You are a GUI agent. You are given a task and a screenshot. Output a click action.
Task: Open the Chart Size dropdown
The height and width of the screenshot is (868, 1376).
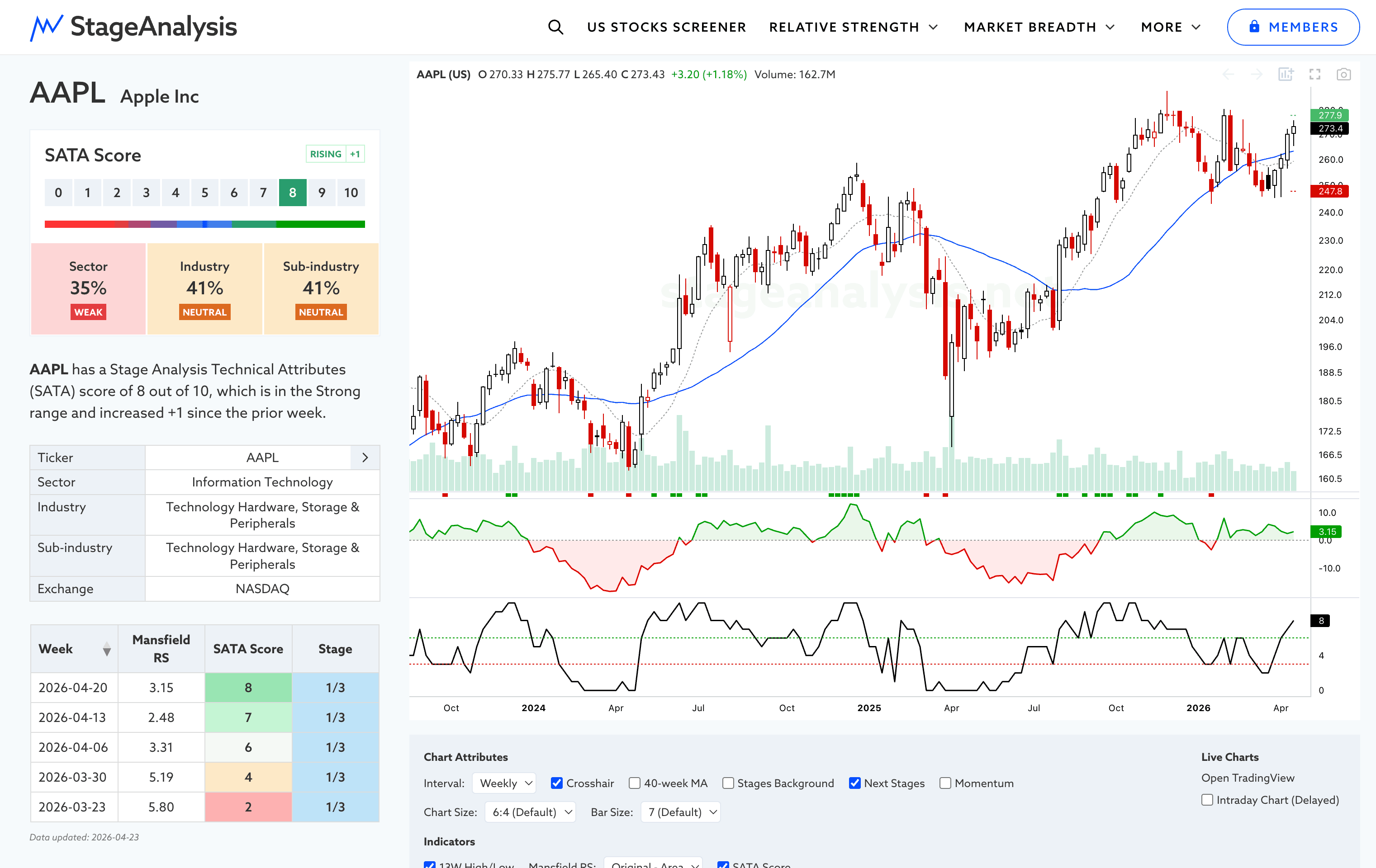pyautogui.click(x=530, y=812)
